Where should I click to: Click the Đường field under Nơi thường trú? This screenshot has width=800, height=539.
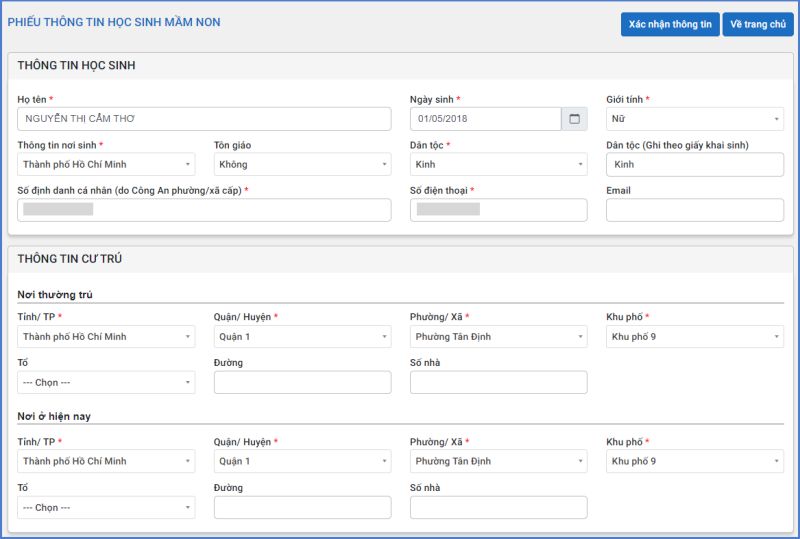click(x=302, y=383)
